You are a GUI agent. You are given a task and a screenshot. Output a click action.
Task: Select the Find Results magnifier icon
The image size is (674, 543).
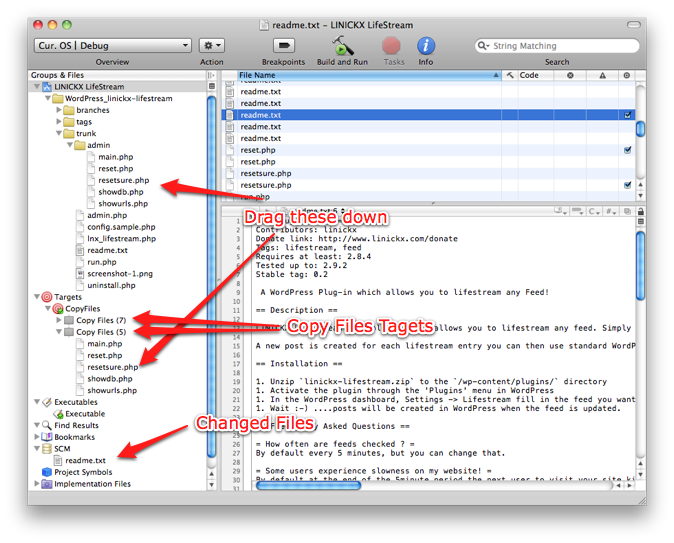pyautogui.click(x=47, y=425)
